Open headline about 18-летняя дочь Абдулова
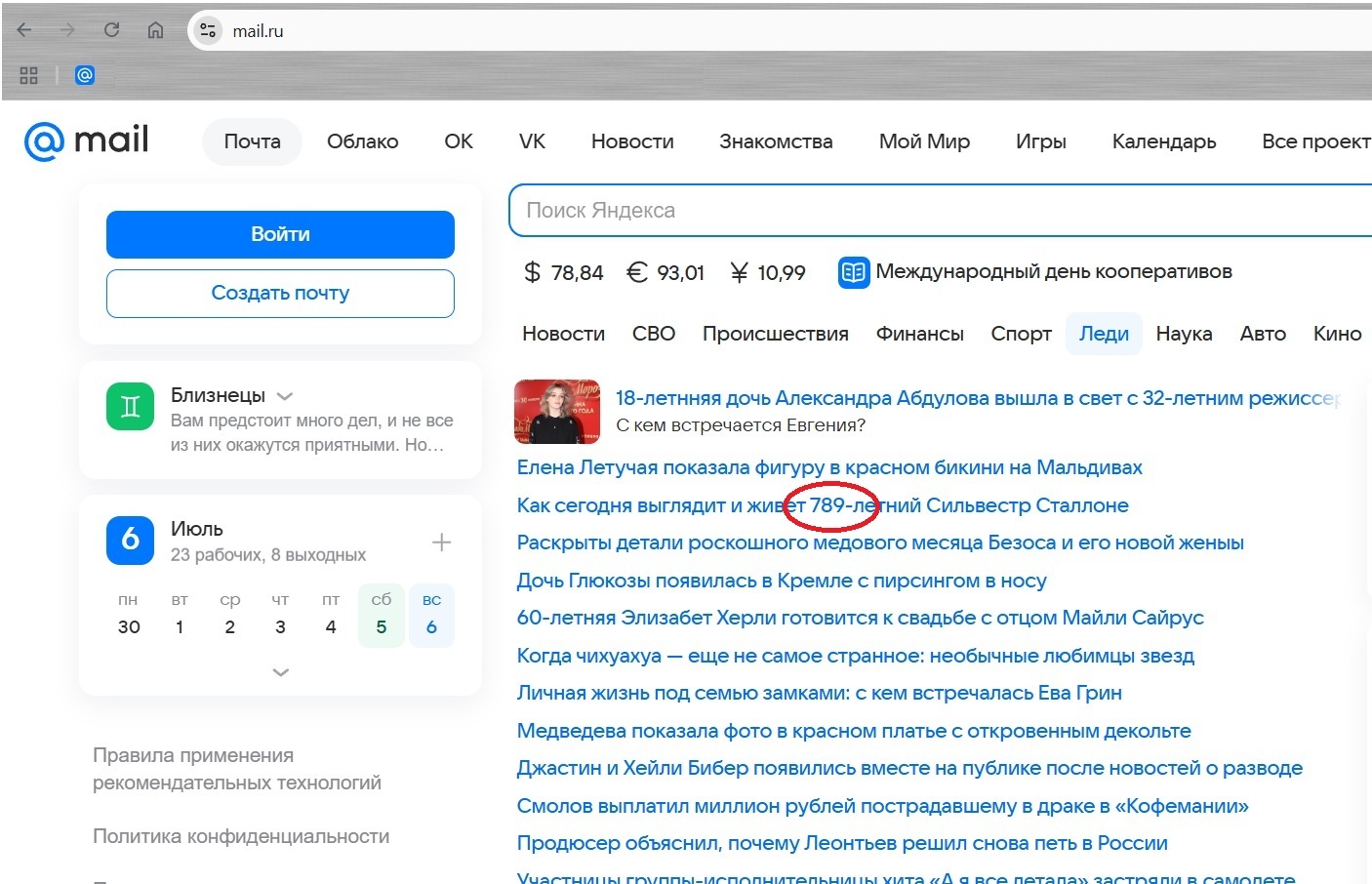 point(978,398)
